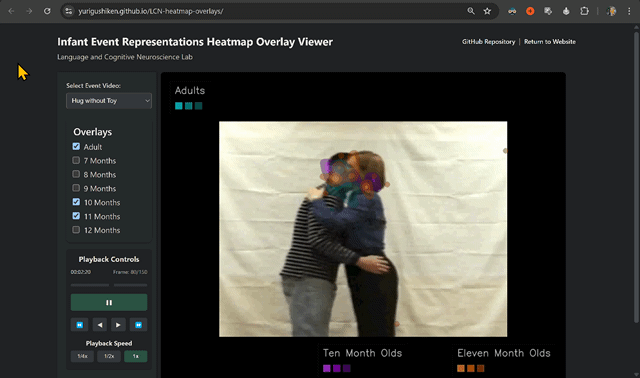Go forward in the browser
Screen dimensions: 640x378
[29, 11]
